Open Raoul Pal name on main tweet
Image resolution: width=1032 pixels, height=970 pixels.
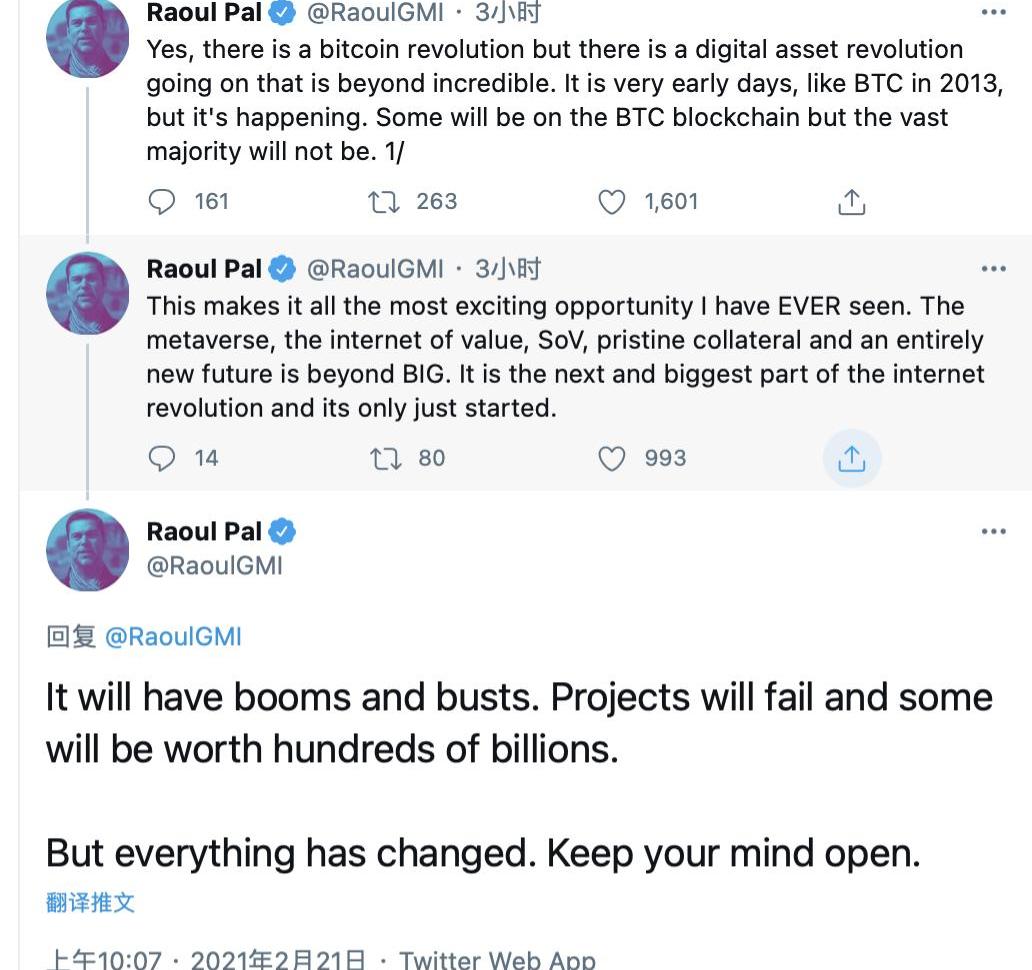pos(204,531)
